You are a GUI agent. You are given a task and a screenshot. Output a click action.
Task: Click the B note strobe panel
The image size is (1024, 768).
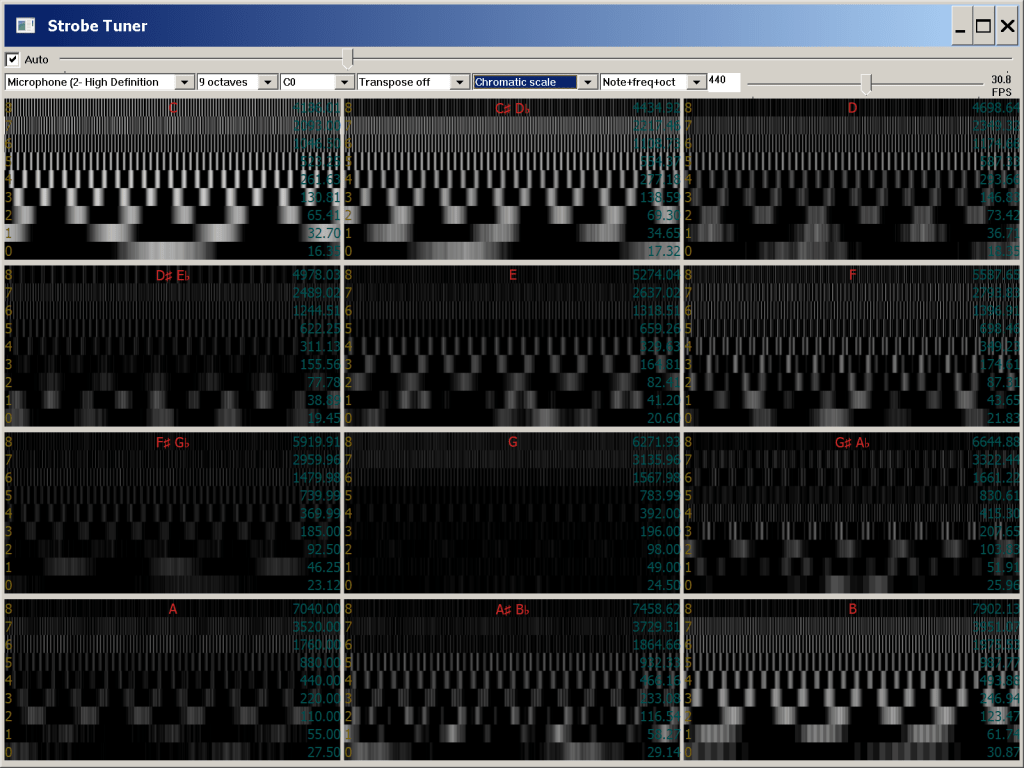click(852, 678)
